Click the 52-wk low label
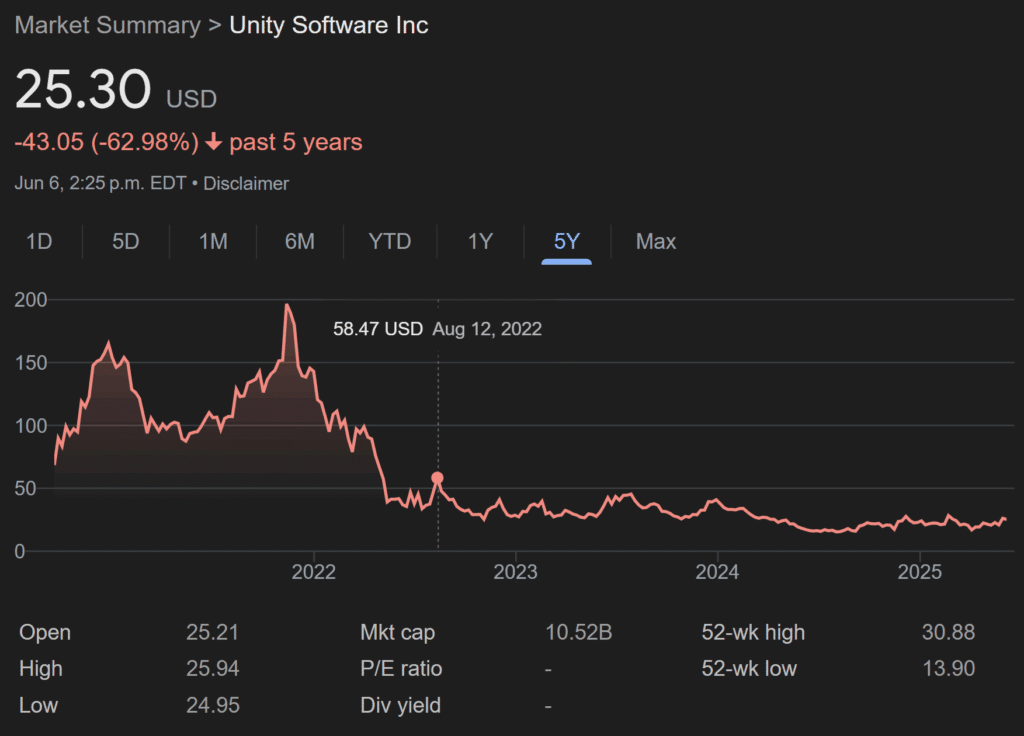This screenshot has height=736, width=1024. (x=749, y=669)
